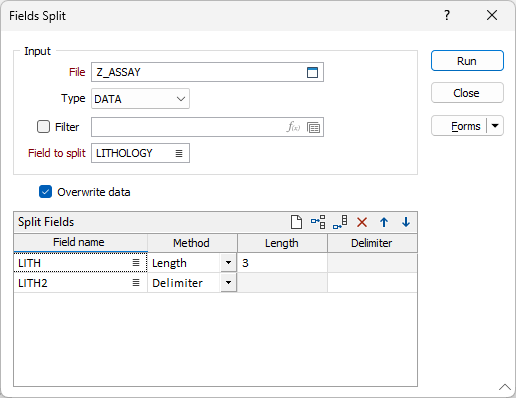Open the Forms button dropdown arrow
This screenshot has width=516, height=398.
point(495,126)
